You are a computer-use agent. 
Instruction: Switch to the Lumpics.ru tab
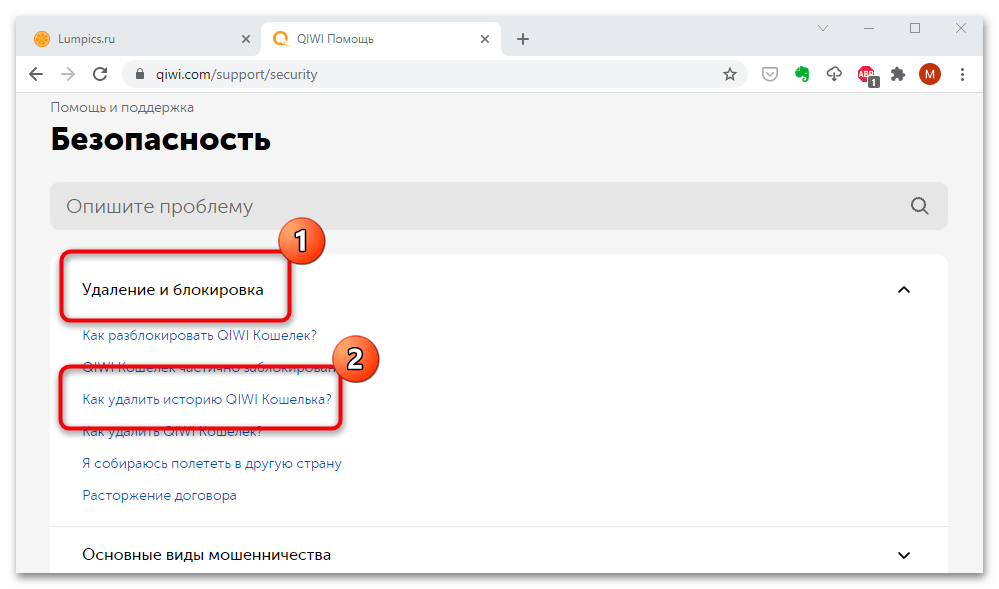pos(140,39)
